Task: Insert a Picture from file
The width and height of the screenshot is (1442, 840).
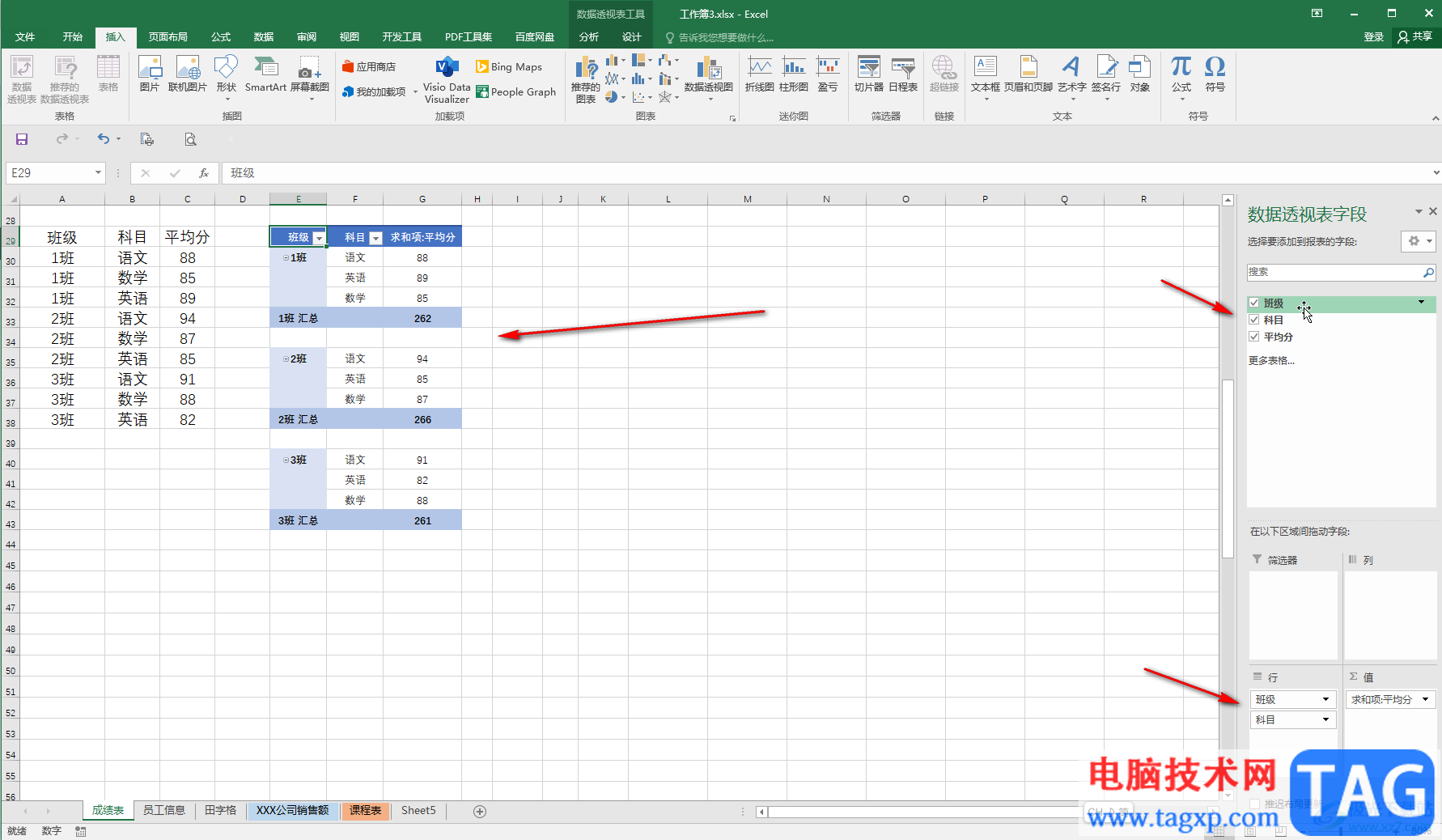Action: tap(150, 74)
